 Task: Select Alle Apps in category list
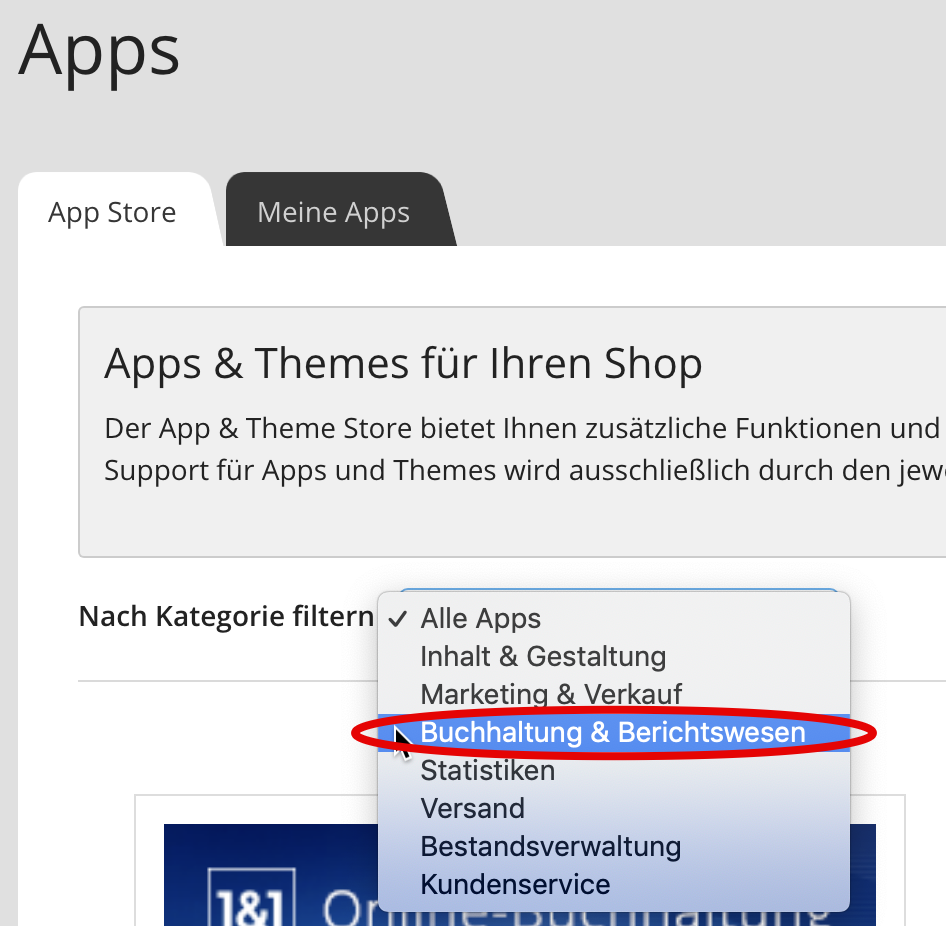click(614, 618)
